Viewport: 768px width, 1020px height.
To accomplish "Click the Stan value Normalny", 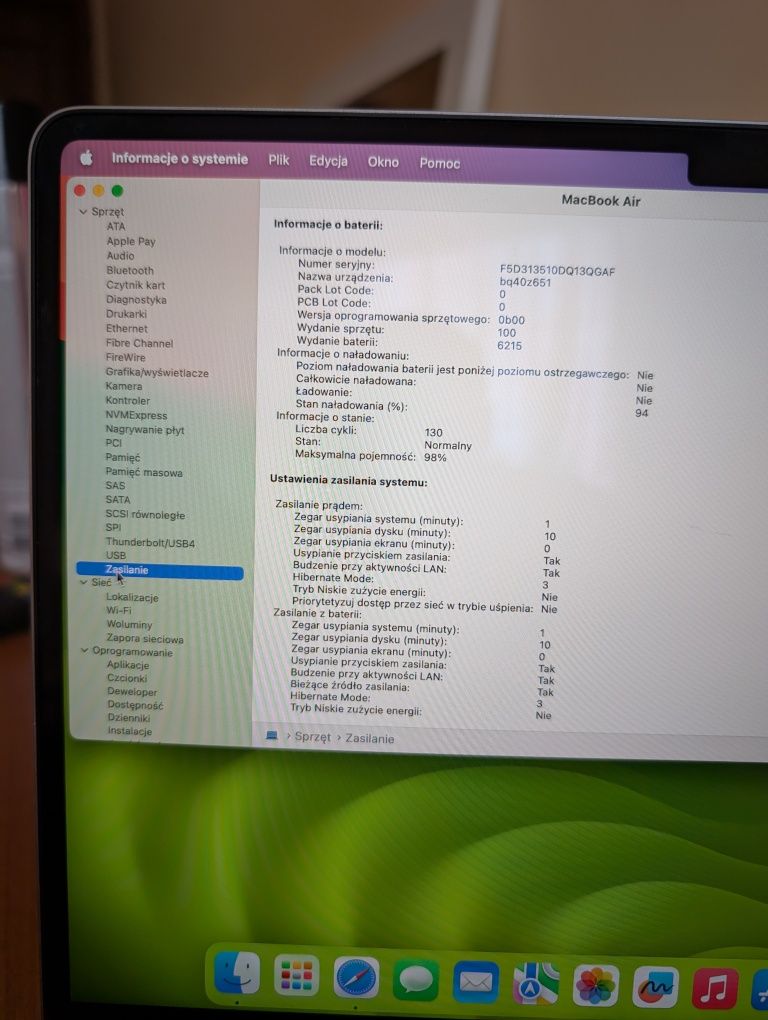I will pos(447,446).
